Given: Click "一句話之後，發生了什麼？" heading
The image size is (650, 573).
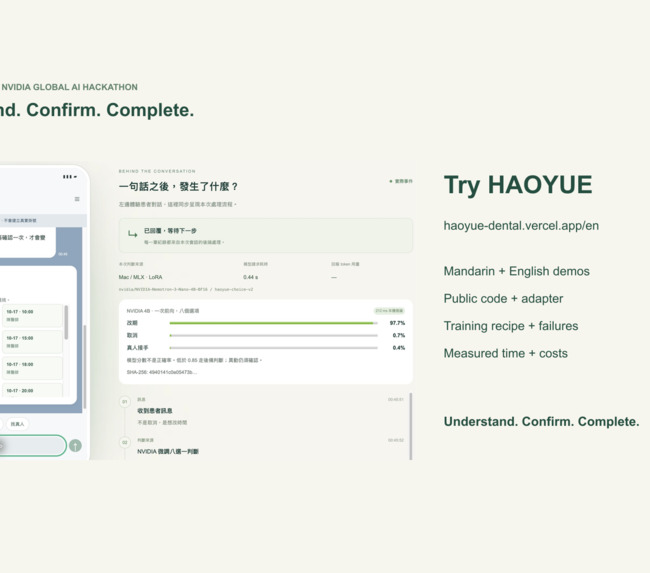Looking at the screenshot, I should click(179, 187).
